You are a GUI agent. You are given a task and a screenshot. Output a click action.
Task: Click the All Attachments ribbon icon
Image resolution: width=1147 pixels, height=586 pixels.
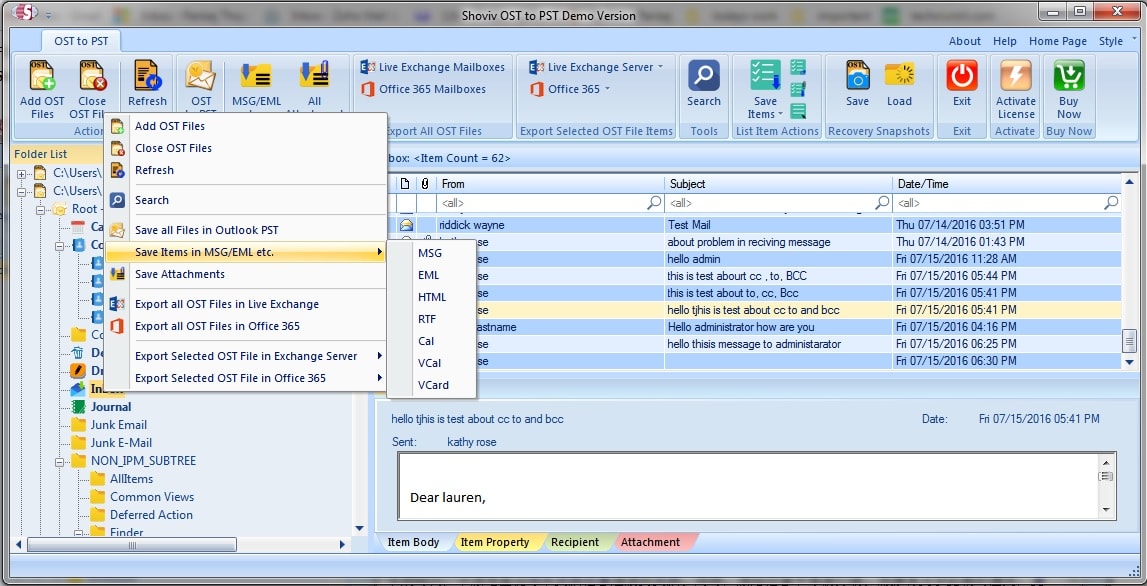coord(315,75)
